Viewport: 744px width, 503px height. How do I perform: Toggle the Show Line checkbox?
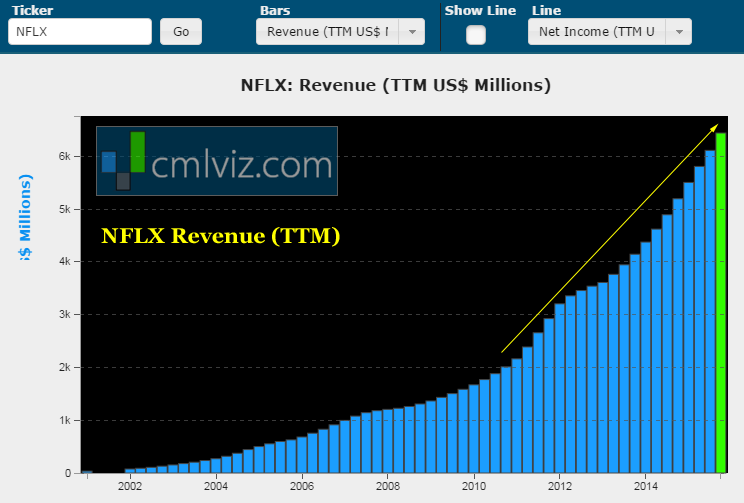tap(476, 35)
